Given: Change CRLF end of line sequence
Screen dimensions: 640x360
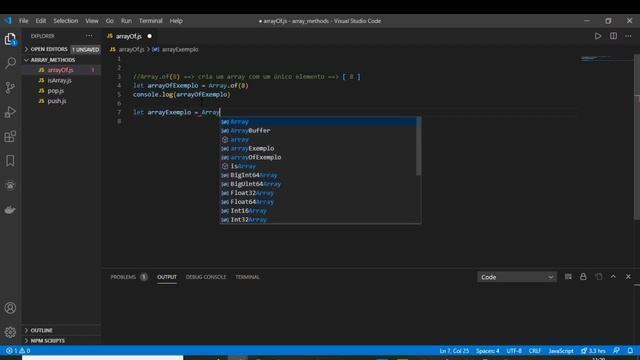Looking at the screenshot, I should pos(535,351).
